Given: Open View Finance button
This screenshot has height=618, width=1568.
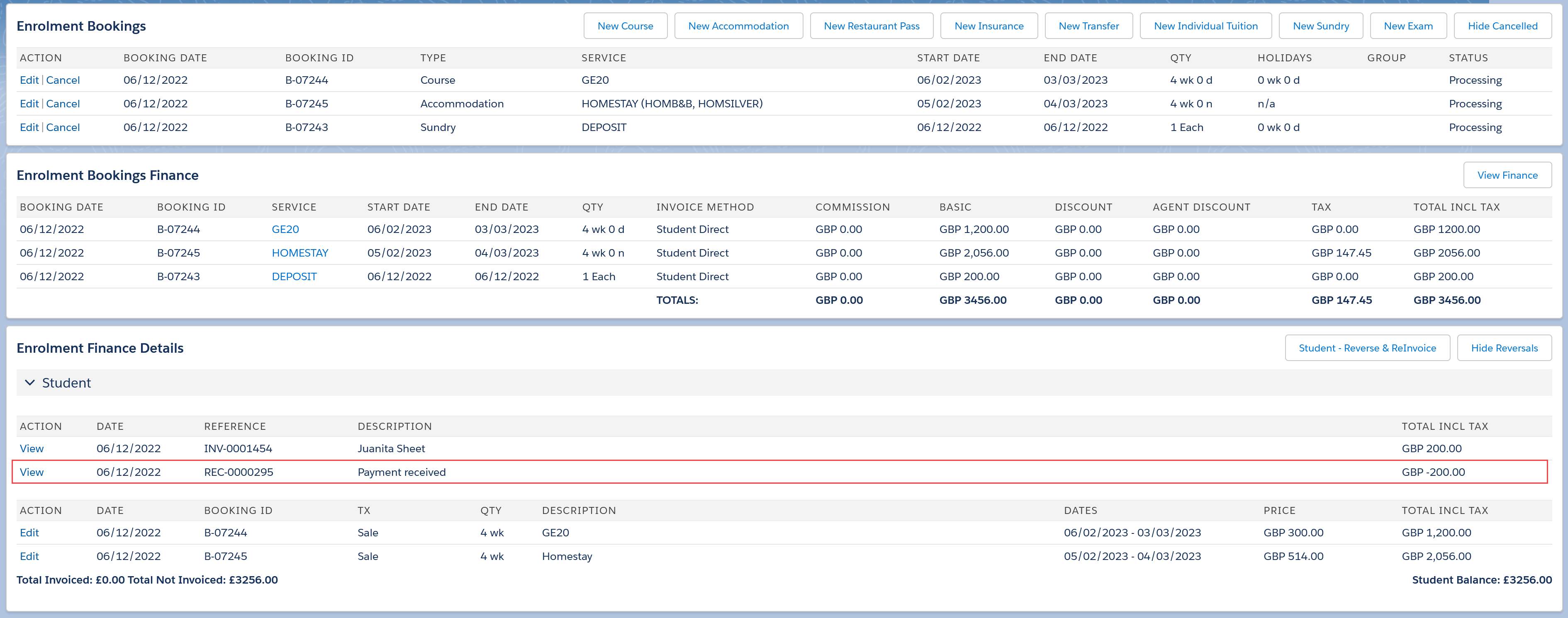Looking at the screenshot, I should click(1507, 175).
